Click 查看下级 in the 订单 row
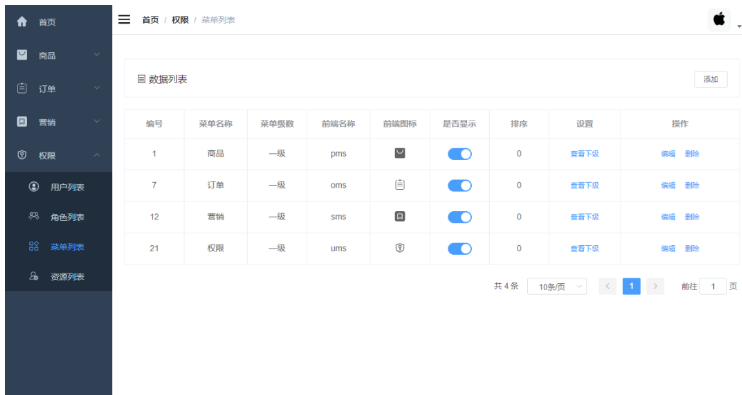Viewport: 742px width, 395px height. 584,185
